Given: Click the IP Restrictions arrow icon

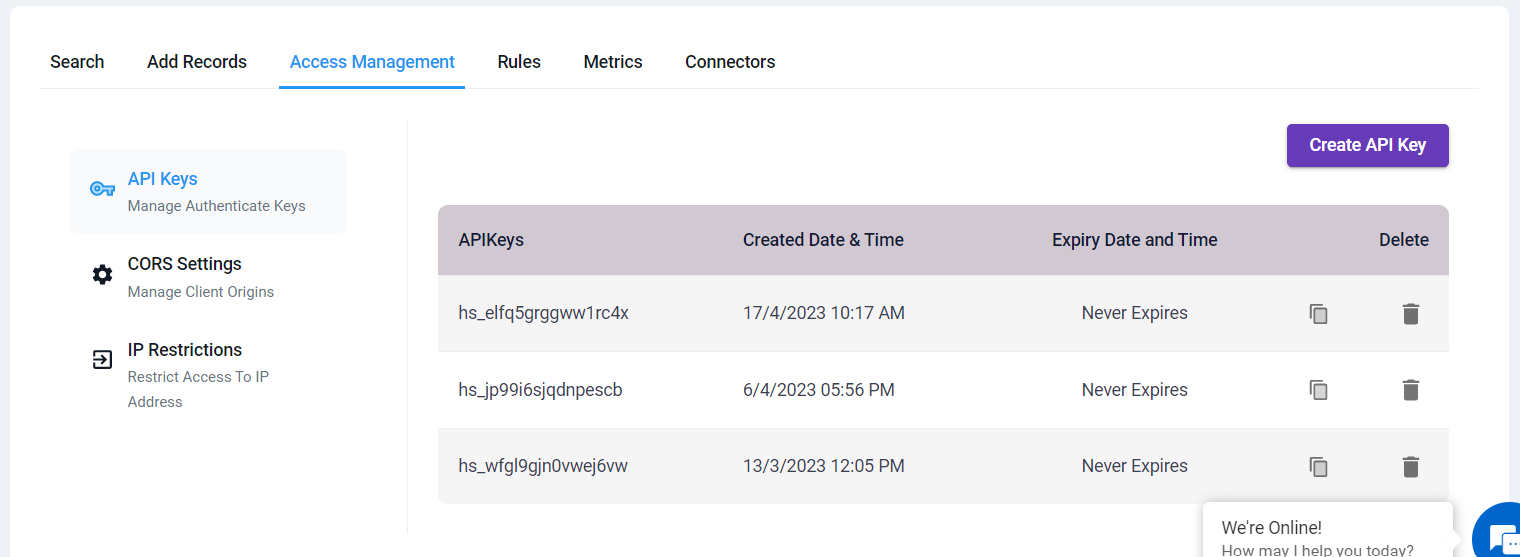Looking at the screenshot, I should click(102, 360).
